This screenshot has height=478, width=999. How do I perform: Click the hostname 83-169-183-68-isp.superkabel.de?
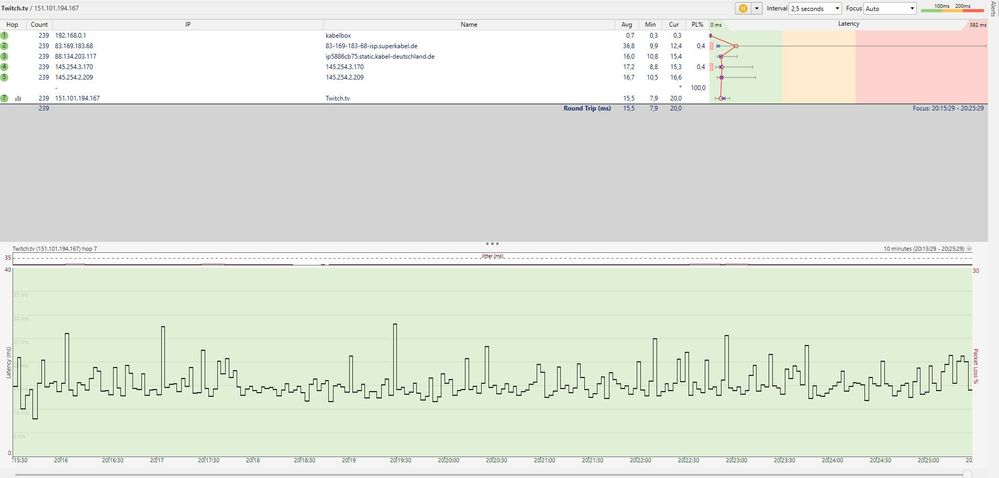pos(371,46)
